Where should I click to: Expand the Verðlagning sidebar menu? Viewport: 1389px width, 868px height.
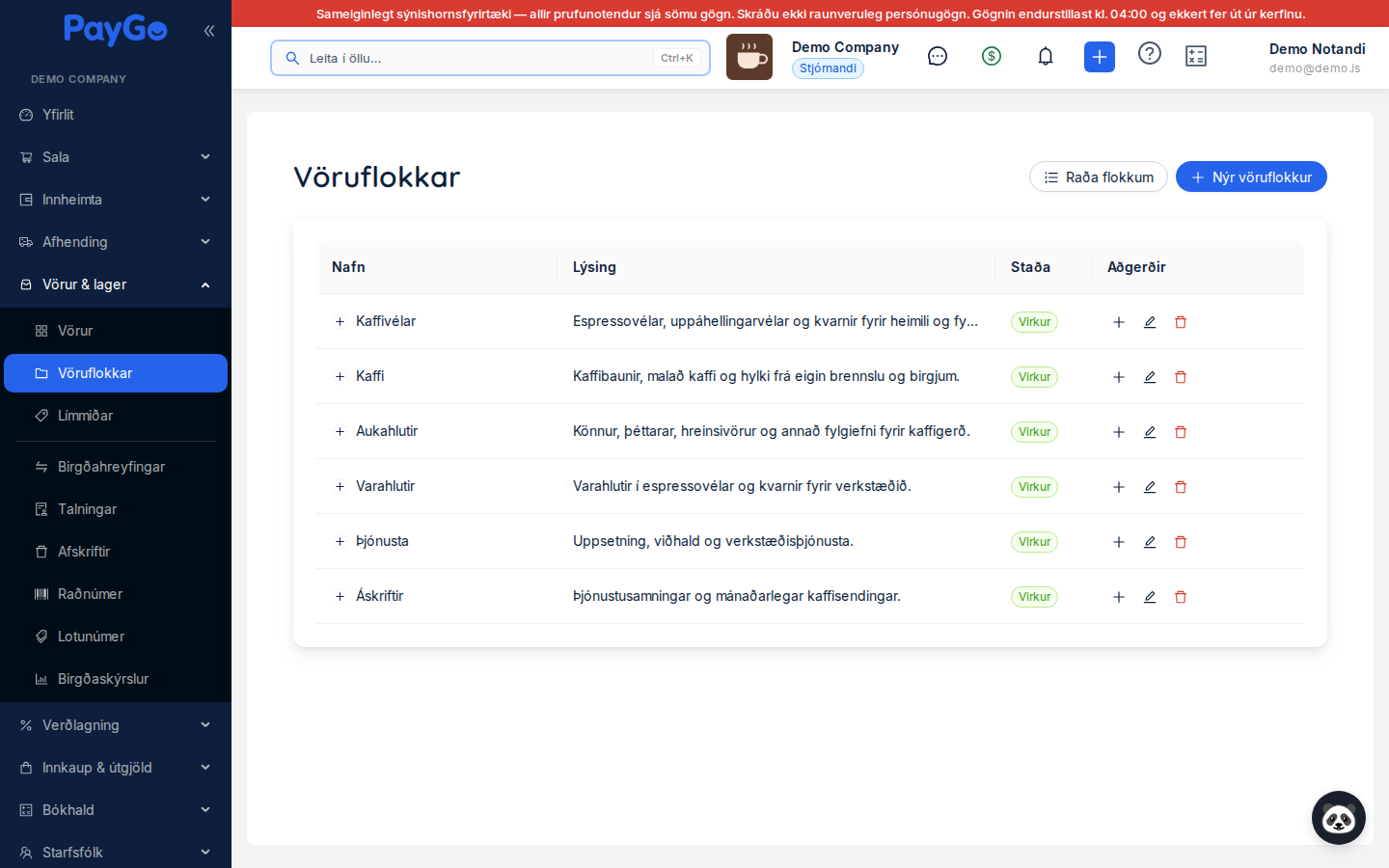tap(116, 725)
